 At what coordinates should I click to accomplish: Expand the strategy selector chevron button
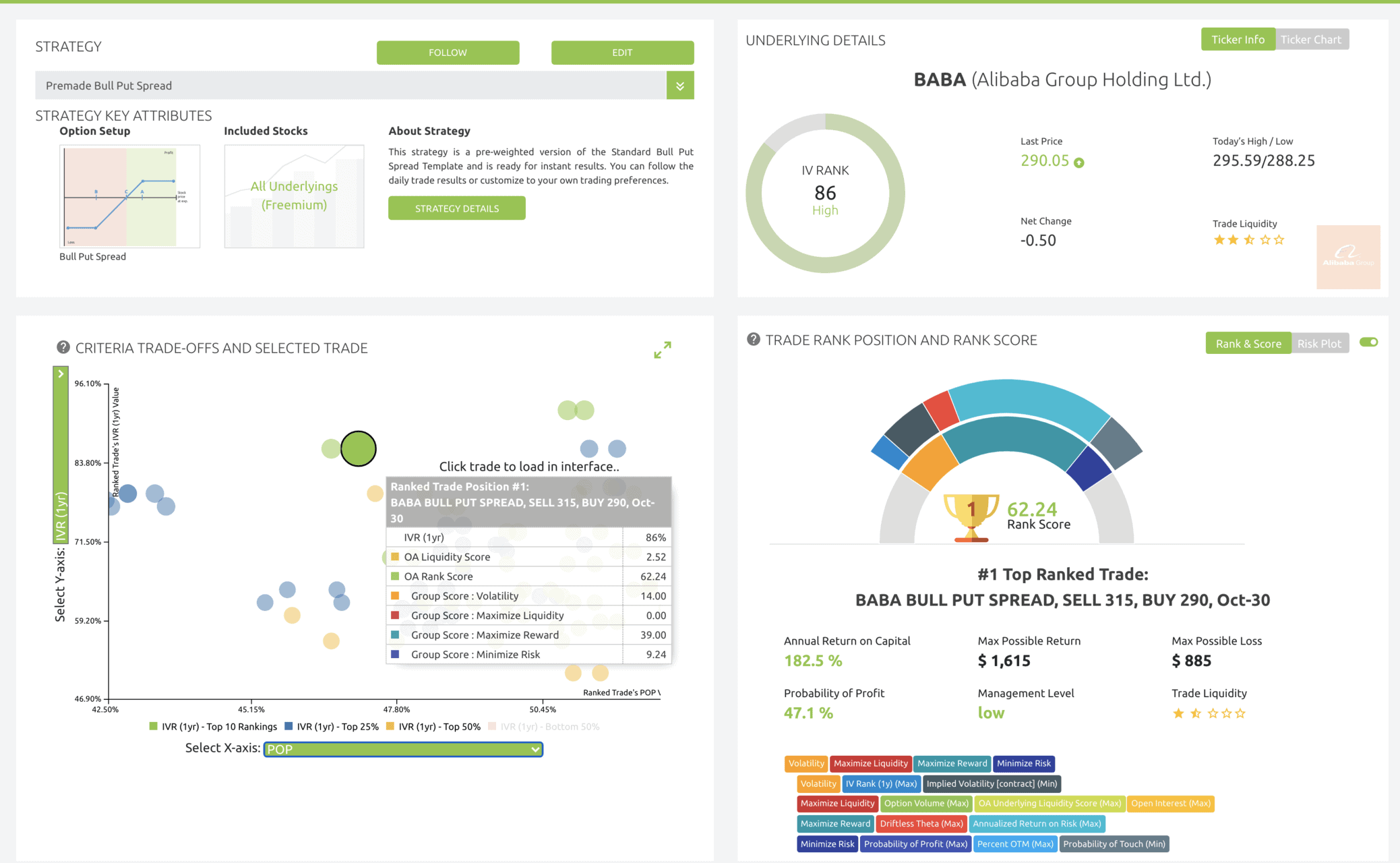(x=679, y=86)
